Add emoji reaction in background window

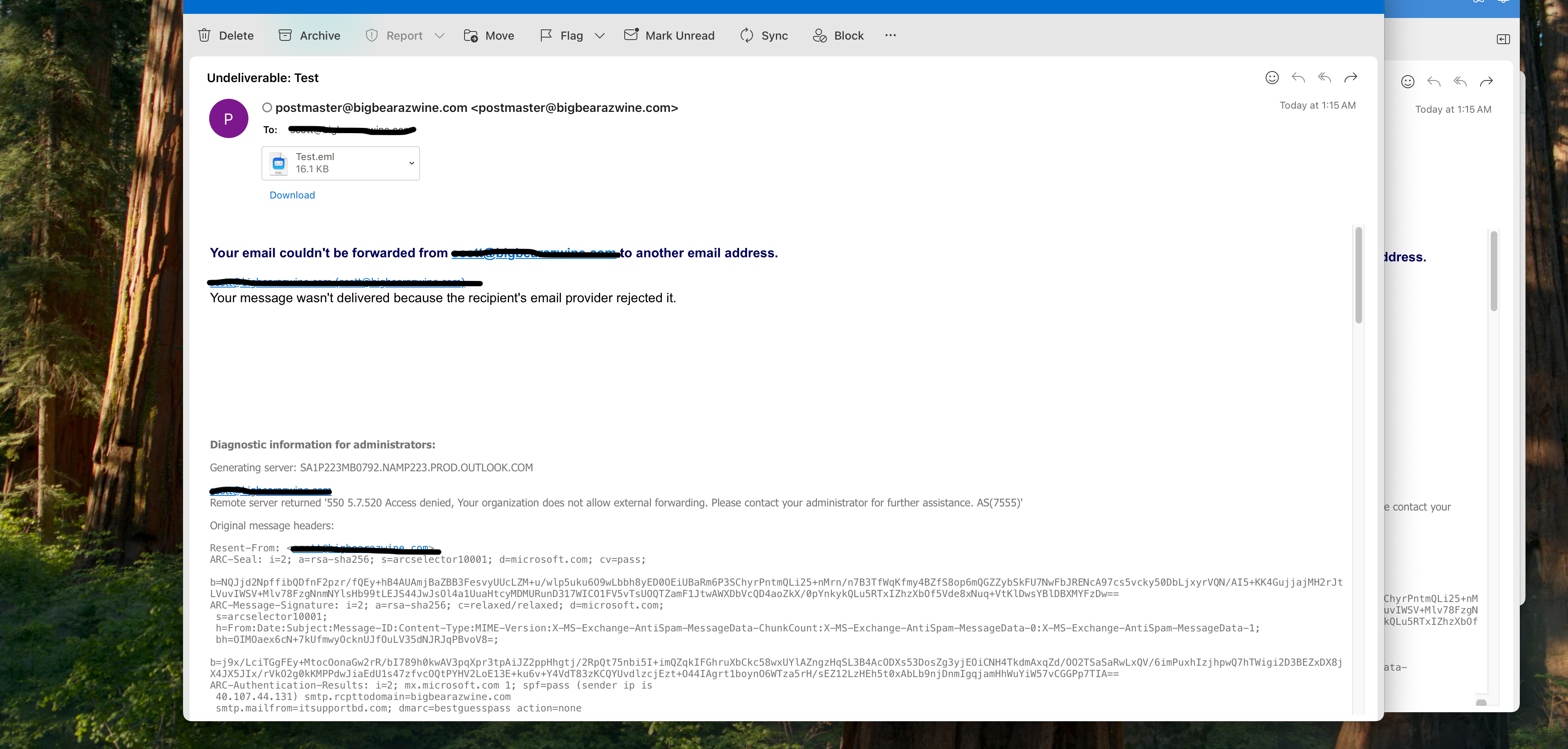1408,82
